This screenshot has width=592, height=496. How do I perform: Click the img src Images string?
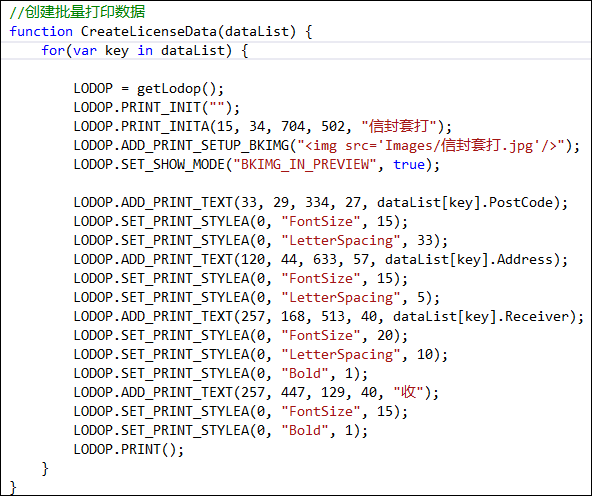[x=431, y=146]
